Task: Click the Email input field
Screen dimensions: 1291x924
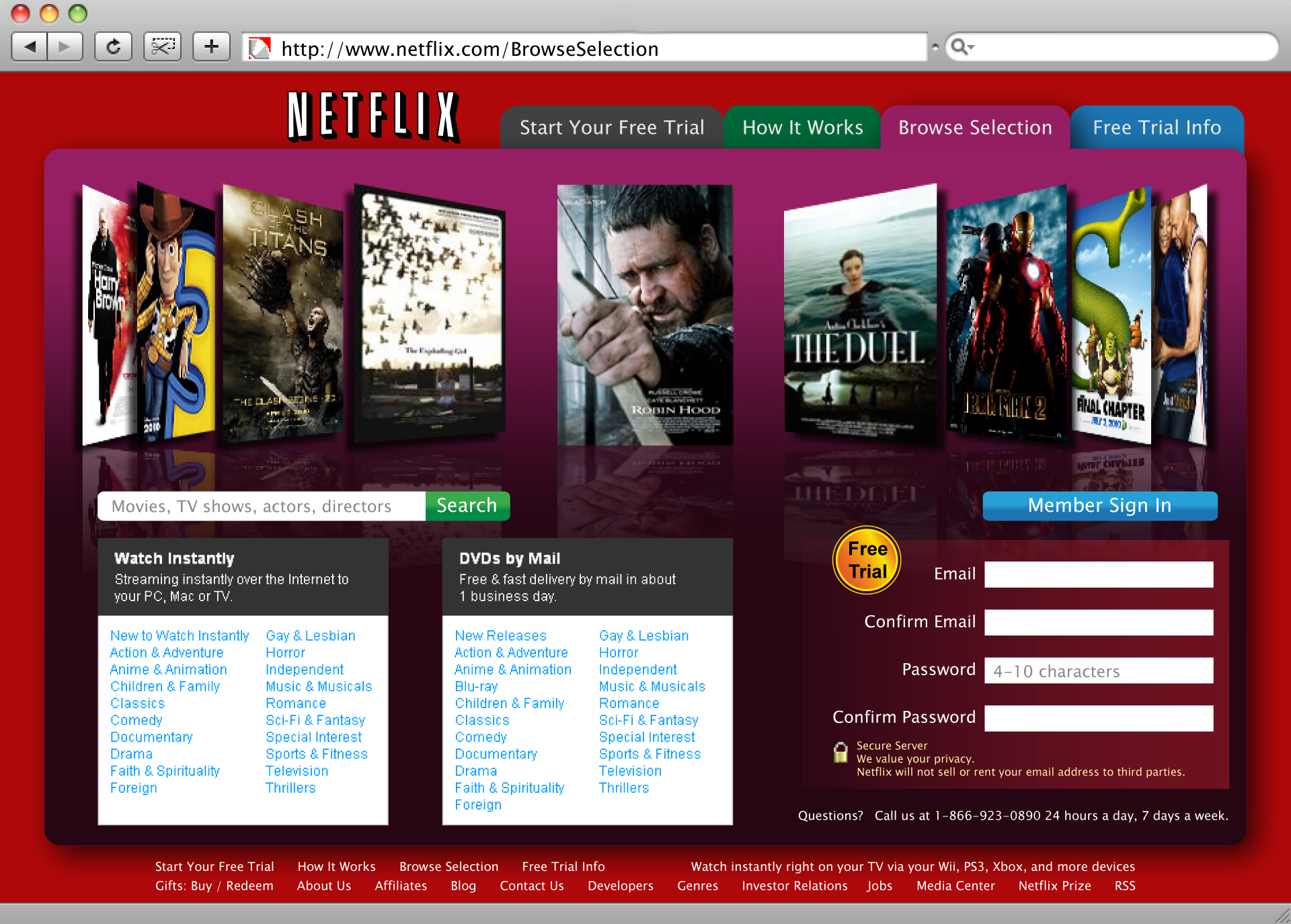Action: coord(1099,574)
